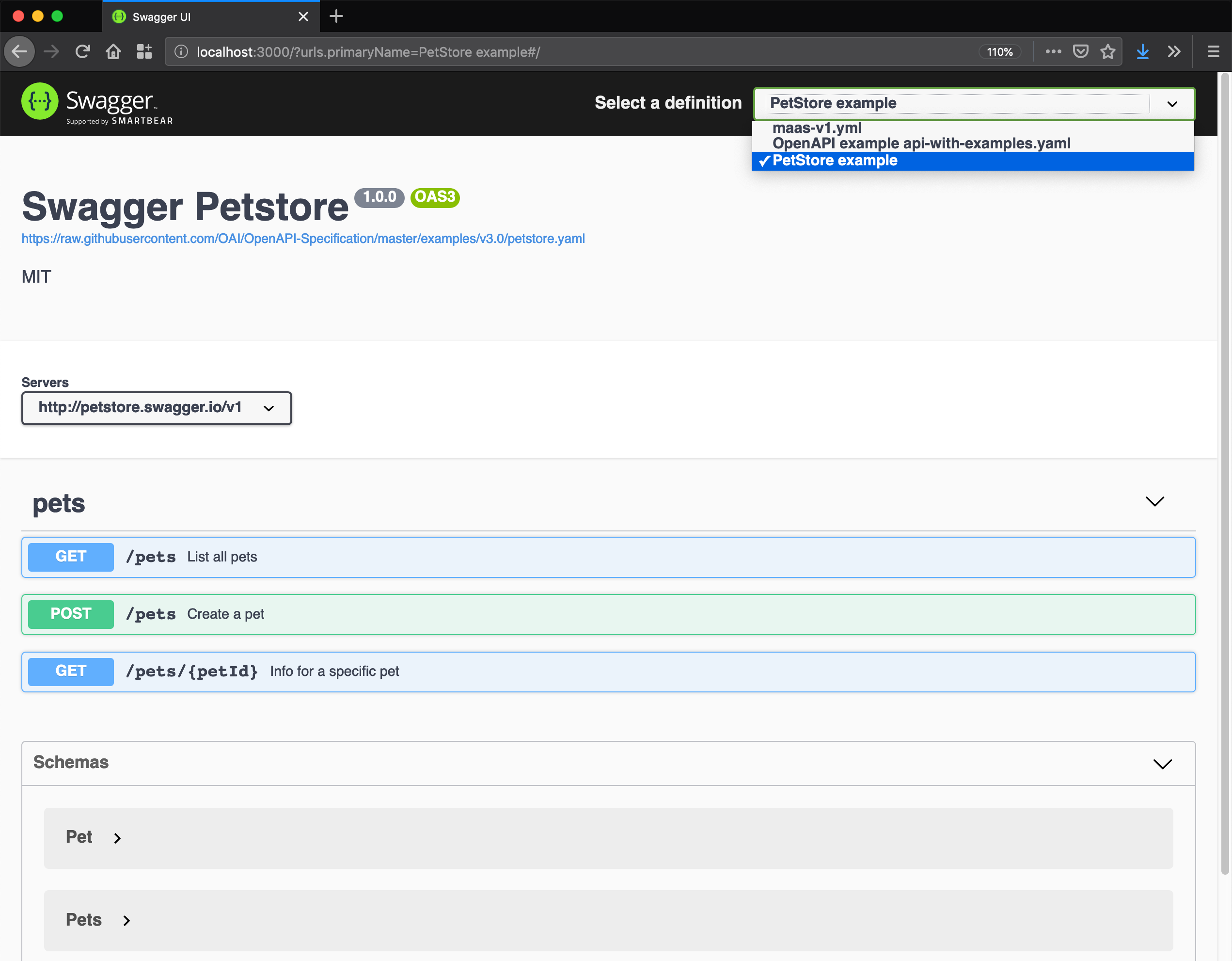Expand GET /pets/{petId} specific pet operation
The height and width of the screenshot is (961, 1232).
click(608, 672)
